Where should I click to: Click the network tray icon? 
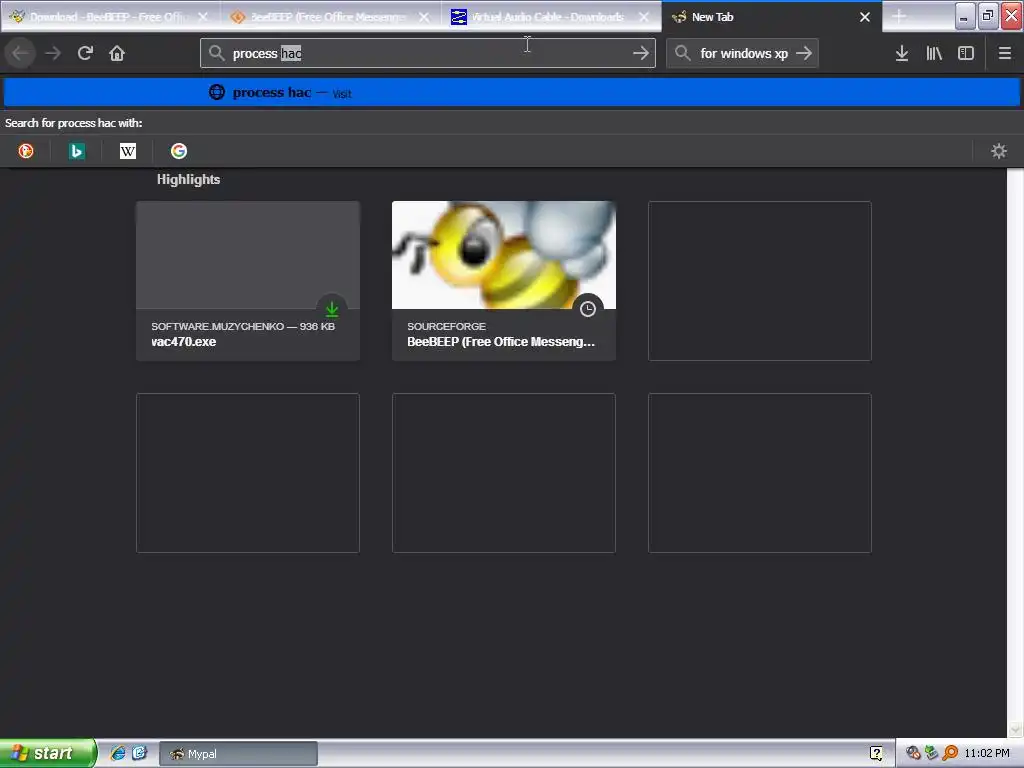tap(931, 754)
